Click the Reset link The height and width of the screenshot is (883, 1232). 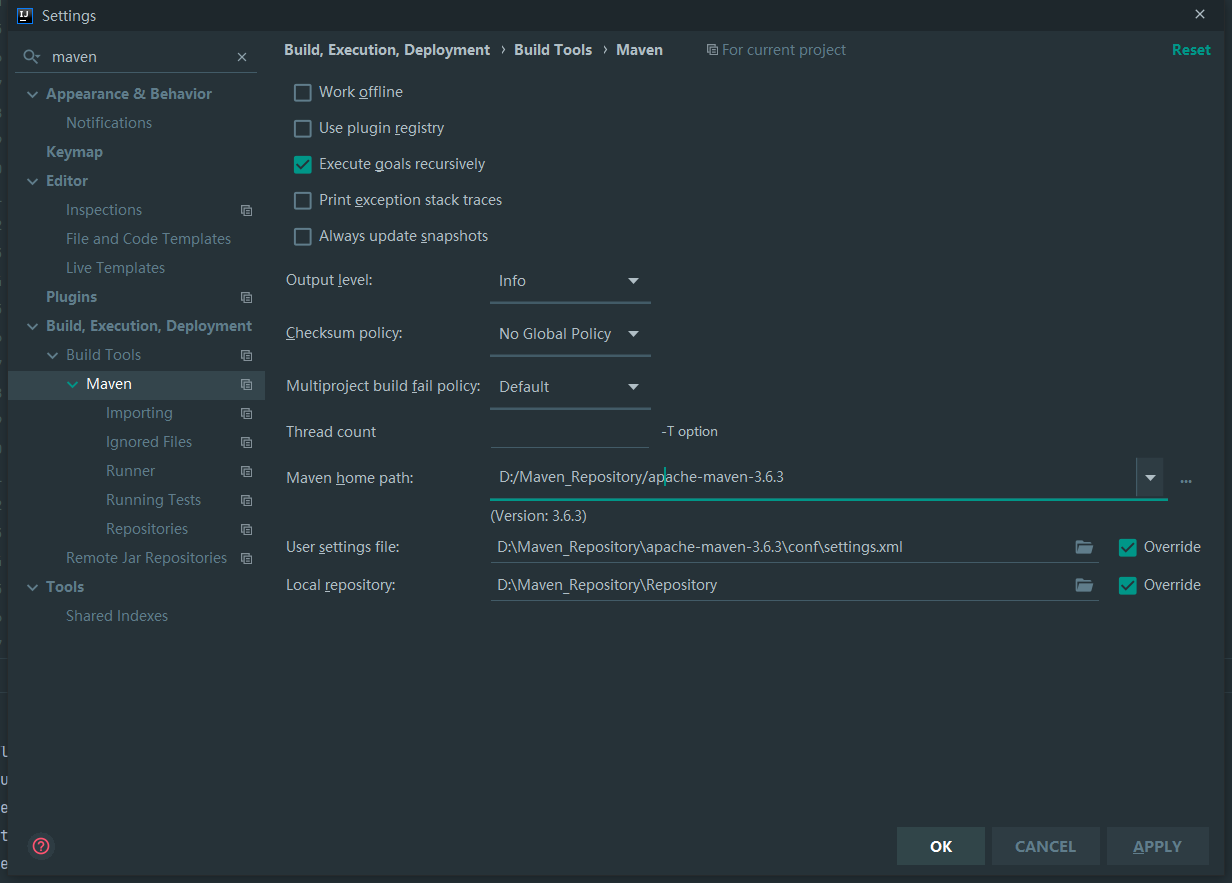coord(1191,50)
